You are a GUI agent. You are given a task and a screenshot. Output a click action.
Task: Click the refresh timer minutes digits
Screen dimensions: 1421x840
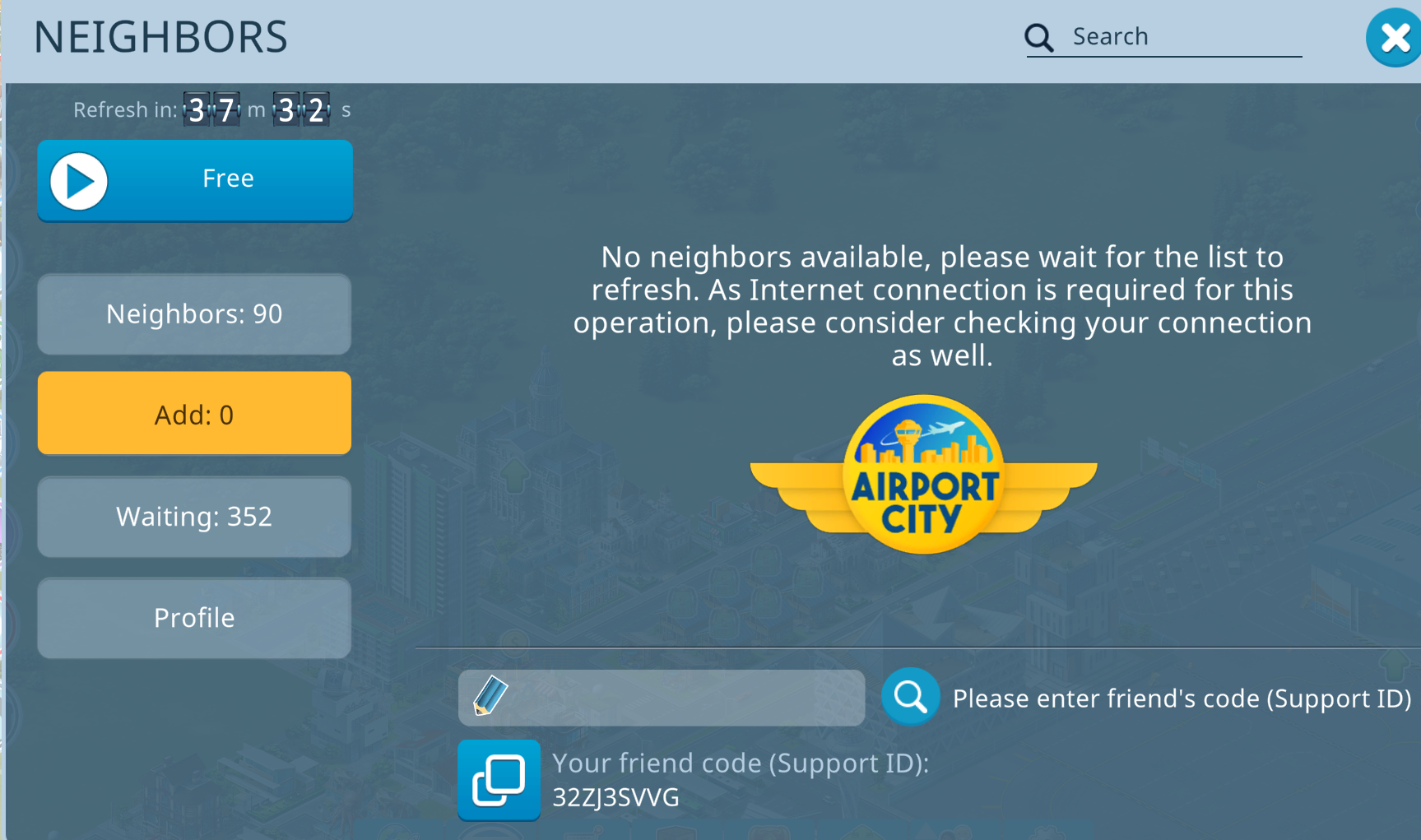pos(212,109)
